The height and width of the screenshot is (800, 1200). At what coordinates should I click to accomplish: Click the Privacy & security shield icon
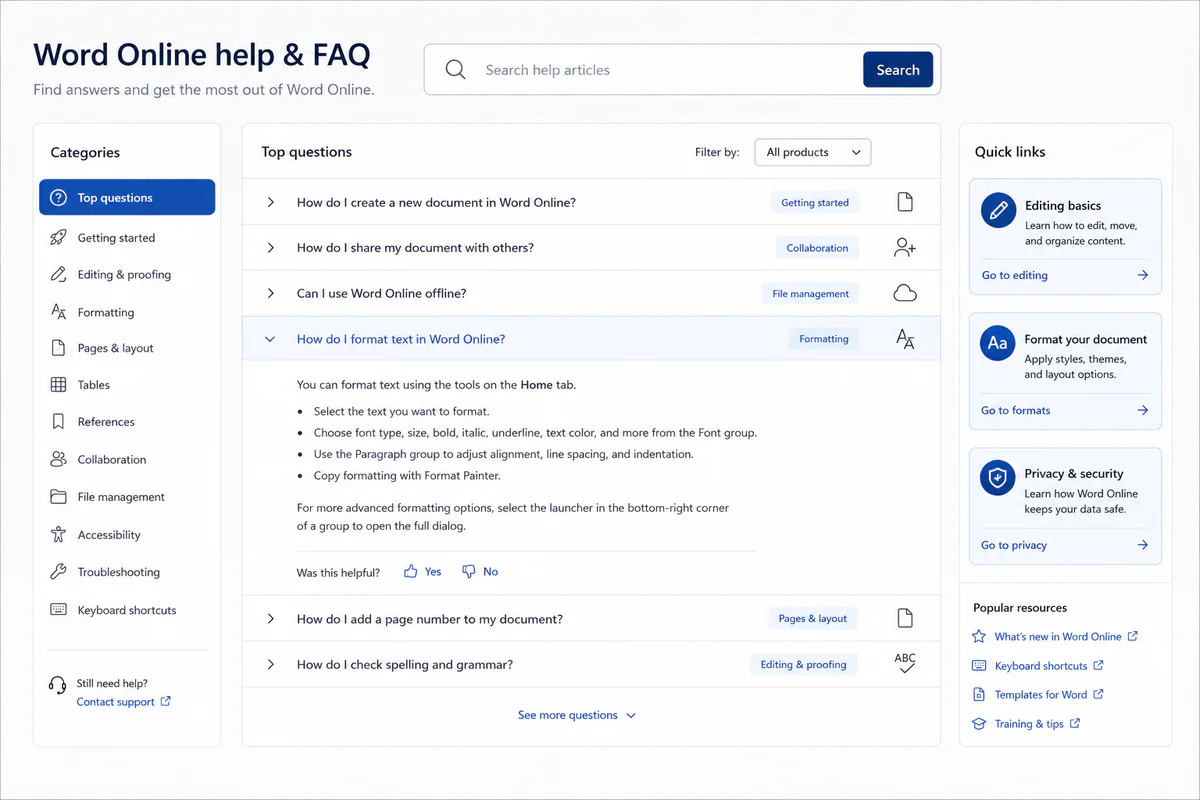(998, 480)
